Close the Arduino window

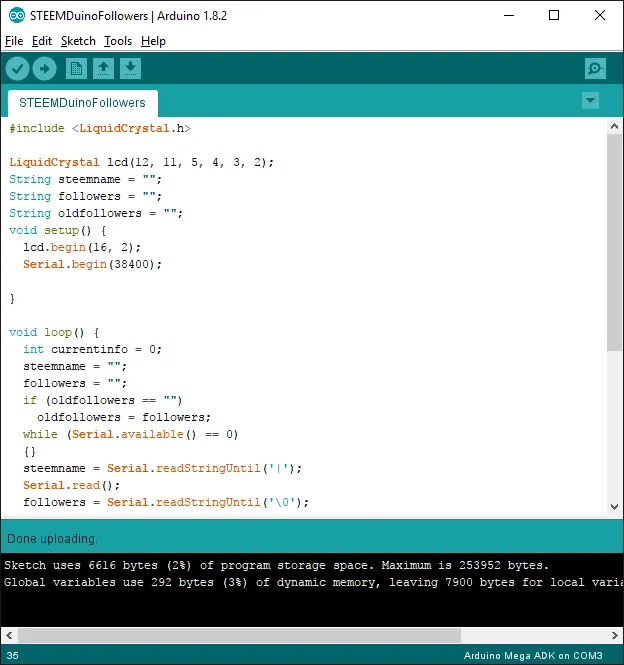[x=600, y=16]
